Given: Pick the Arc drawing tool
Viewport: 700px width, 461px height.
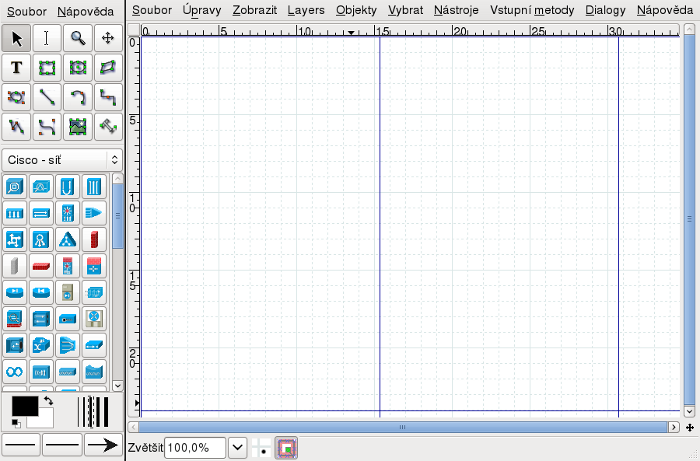Looking at the screenshot, I should coord(77,97).
